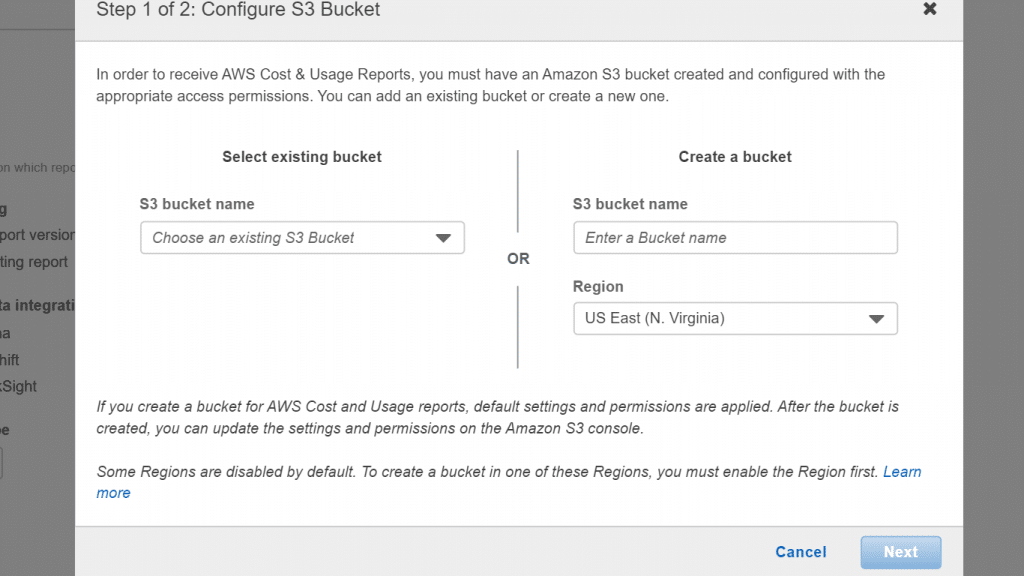The image size is (1024, 576).
Task: Click the 'Select existing bucket' heading
Action: point(302,157)
